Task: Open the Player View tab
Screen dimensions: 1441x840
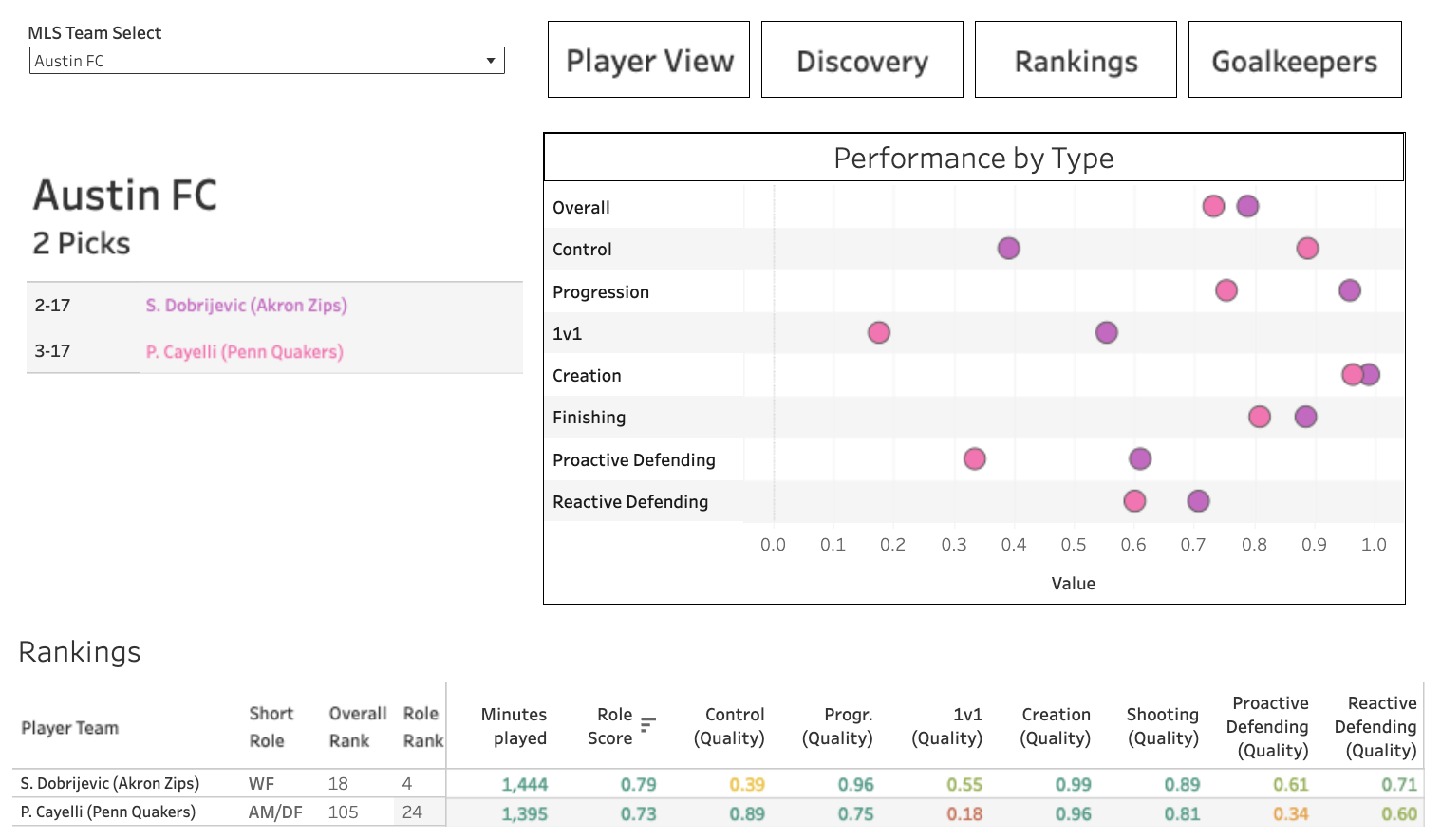Action: pos(648,60)
